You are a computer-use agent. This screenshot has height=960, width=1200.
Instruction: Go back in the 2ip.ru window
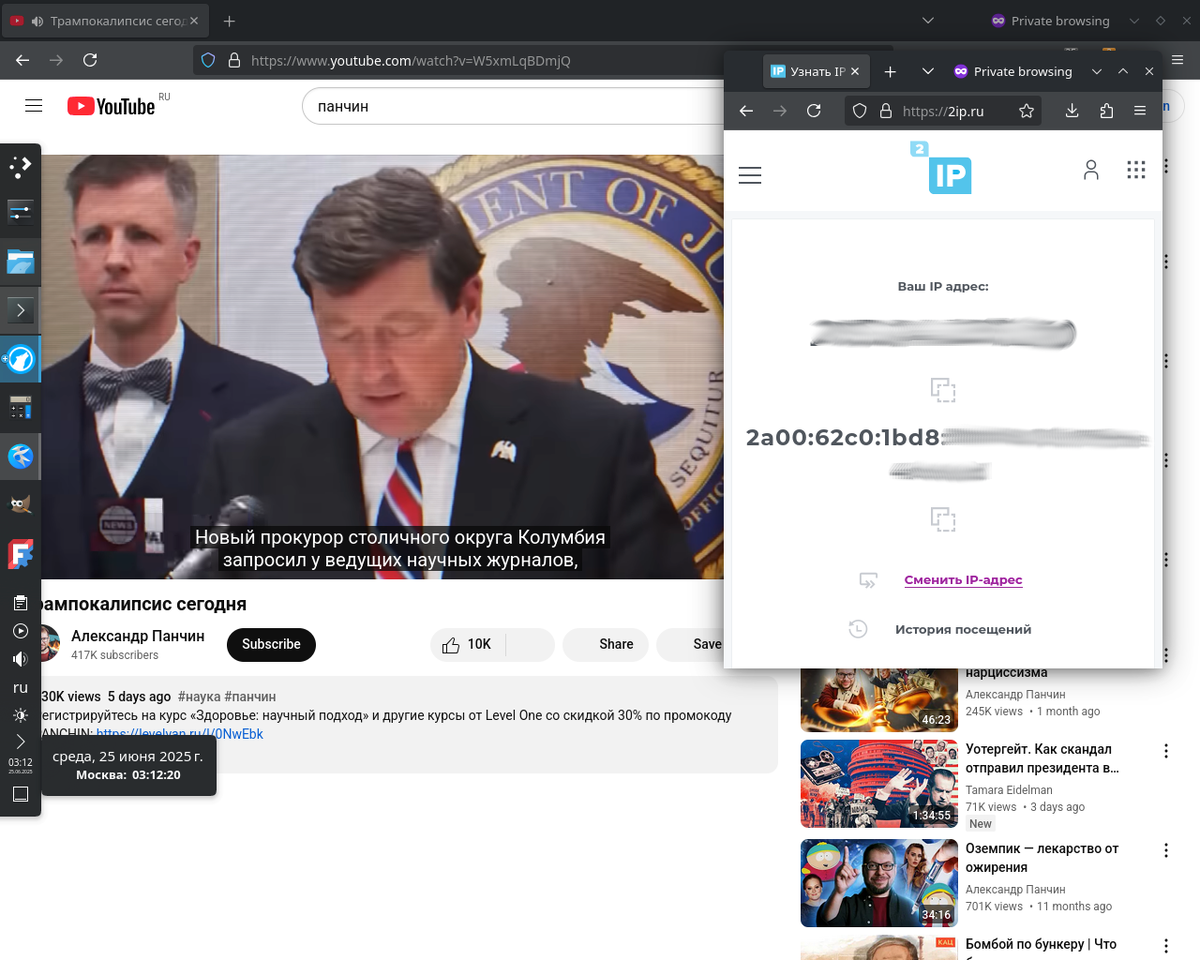(x=746, y=111)
